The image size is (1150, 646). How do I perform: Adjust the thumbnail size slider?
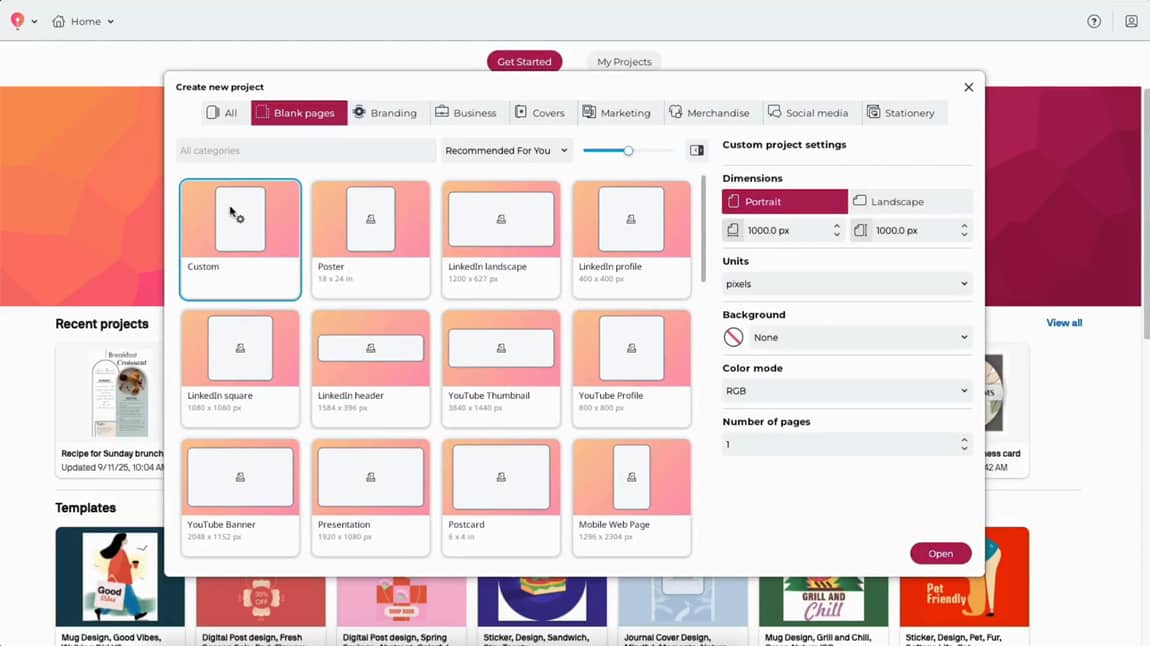pyautogui.click(x=628, y=151)
